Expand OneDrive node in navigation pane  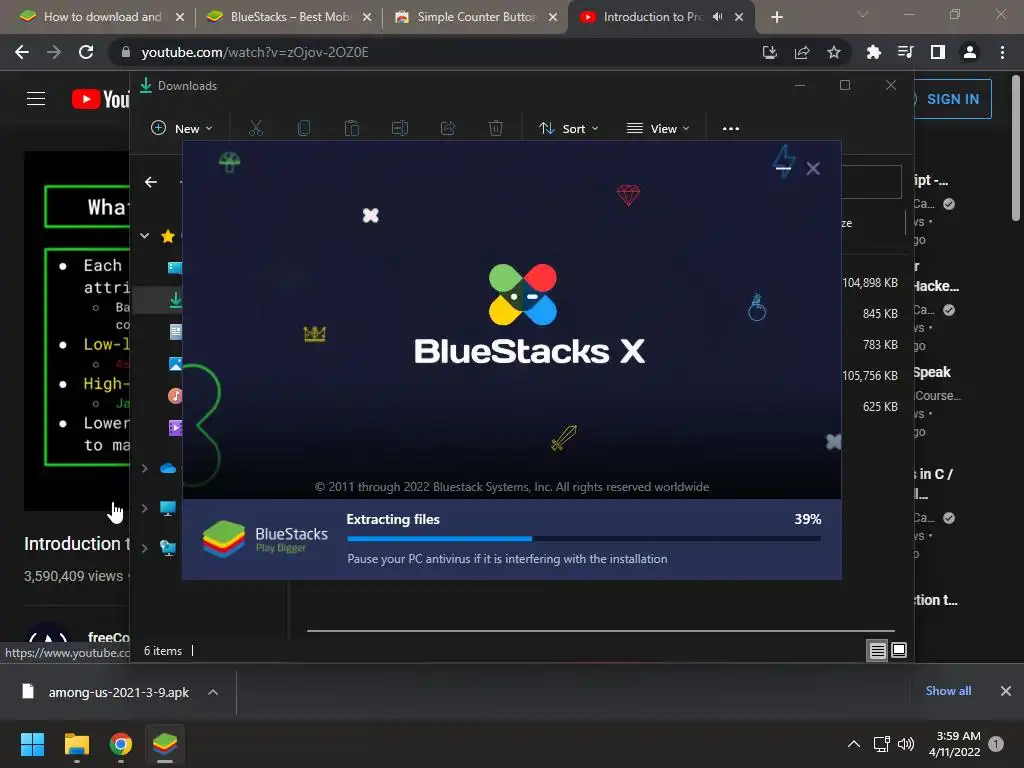point(144,468)
